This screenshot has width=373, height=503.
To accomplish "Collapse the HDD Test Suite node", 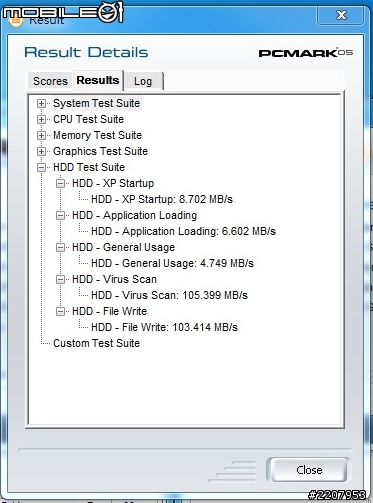I will (x=41, y=167).
